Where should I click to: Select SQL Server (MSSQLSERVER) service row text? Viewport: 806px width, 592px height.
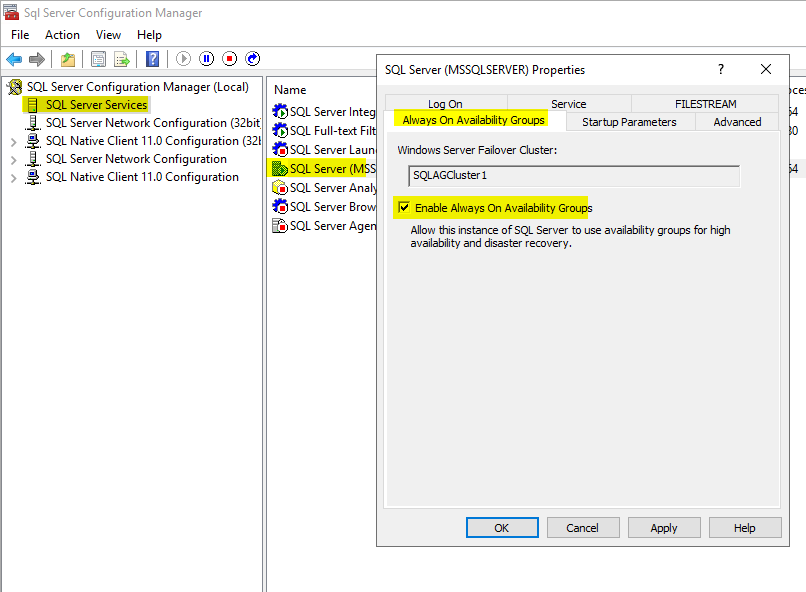tap(333, 169)
